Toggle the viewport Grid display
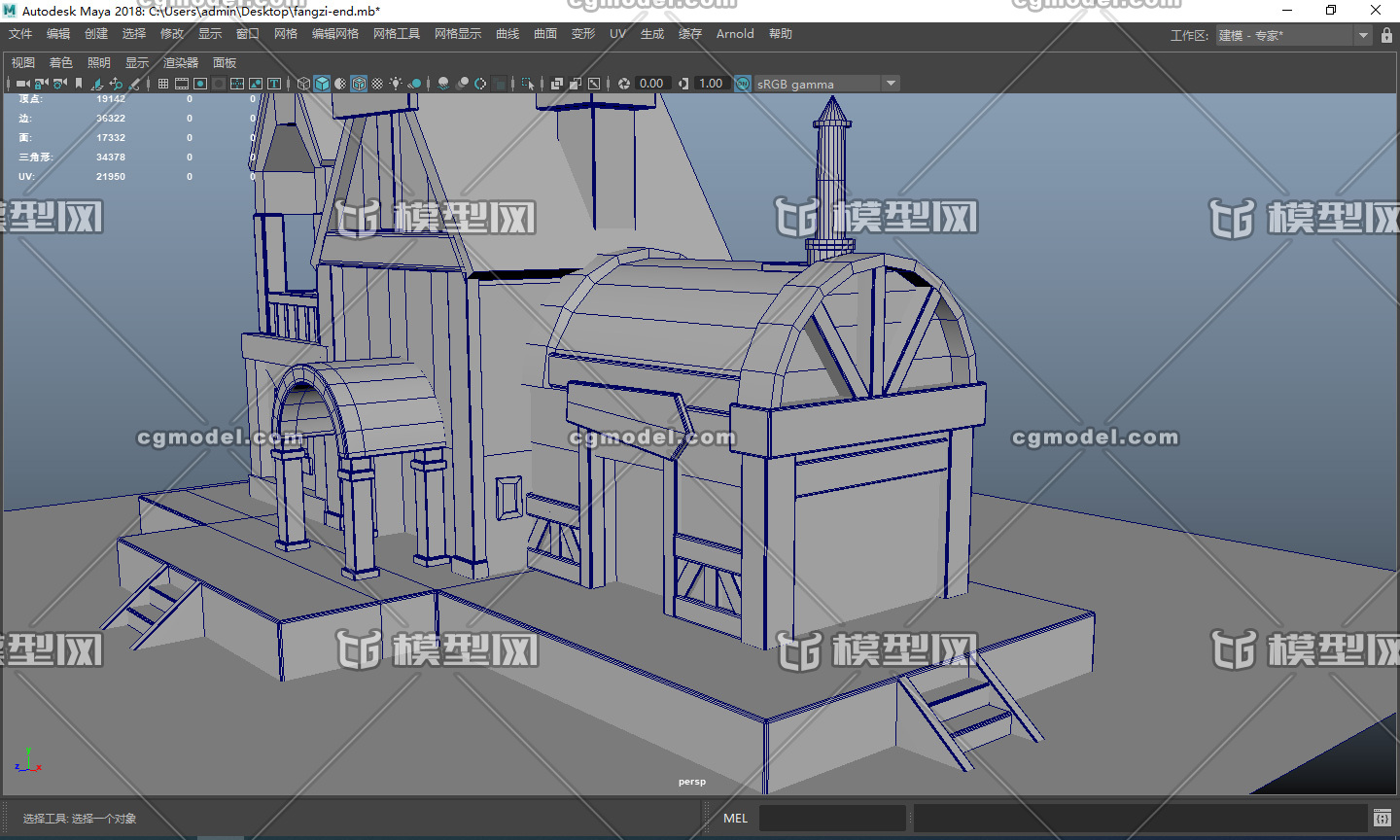The image size is (1400, 840). 163,84
